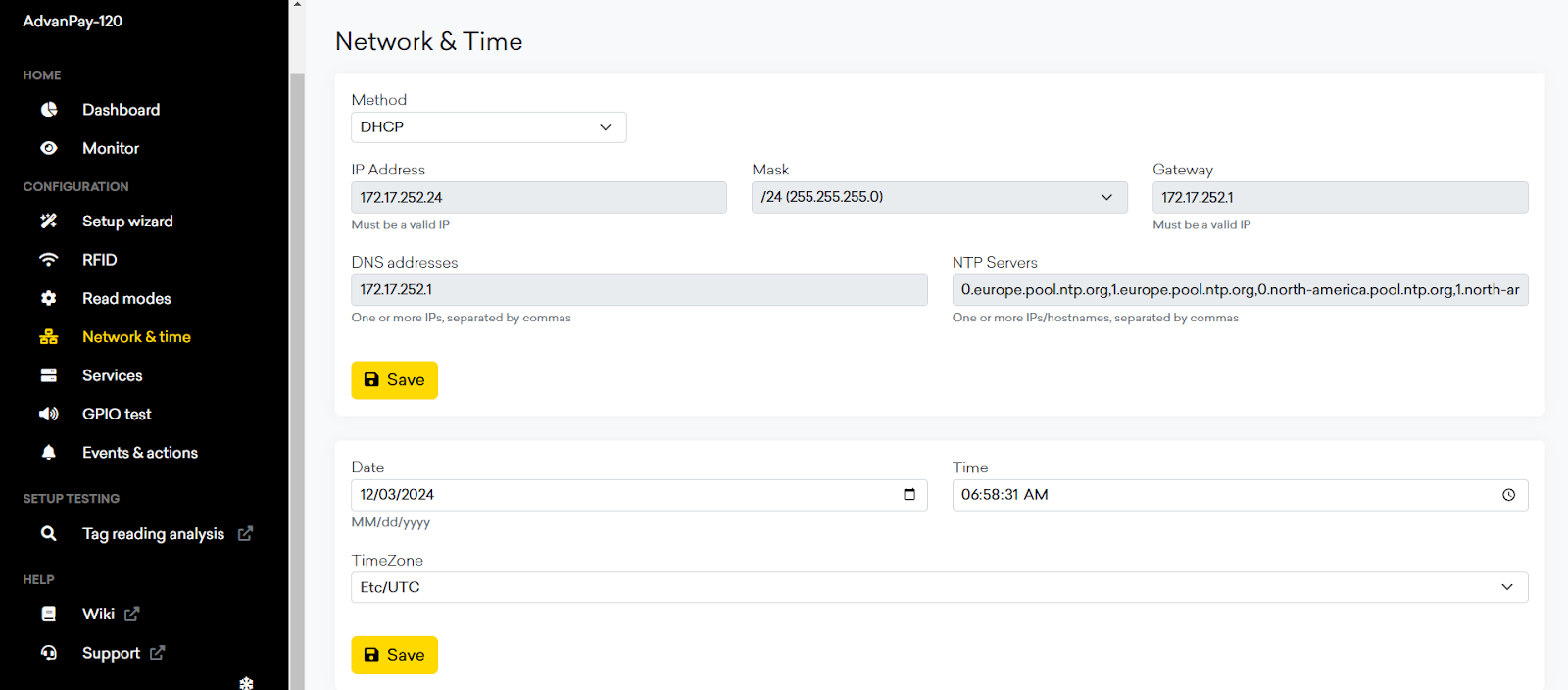
Task: Open Tag reading analysis page
Action: point(153,534)
